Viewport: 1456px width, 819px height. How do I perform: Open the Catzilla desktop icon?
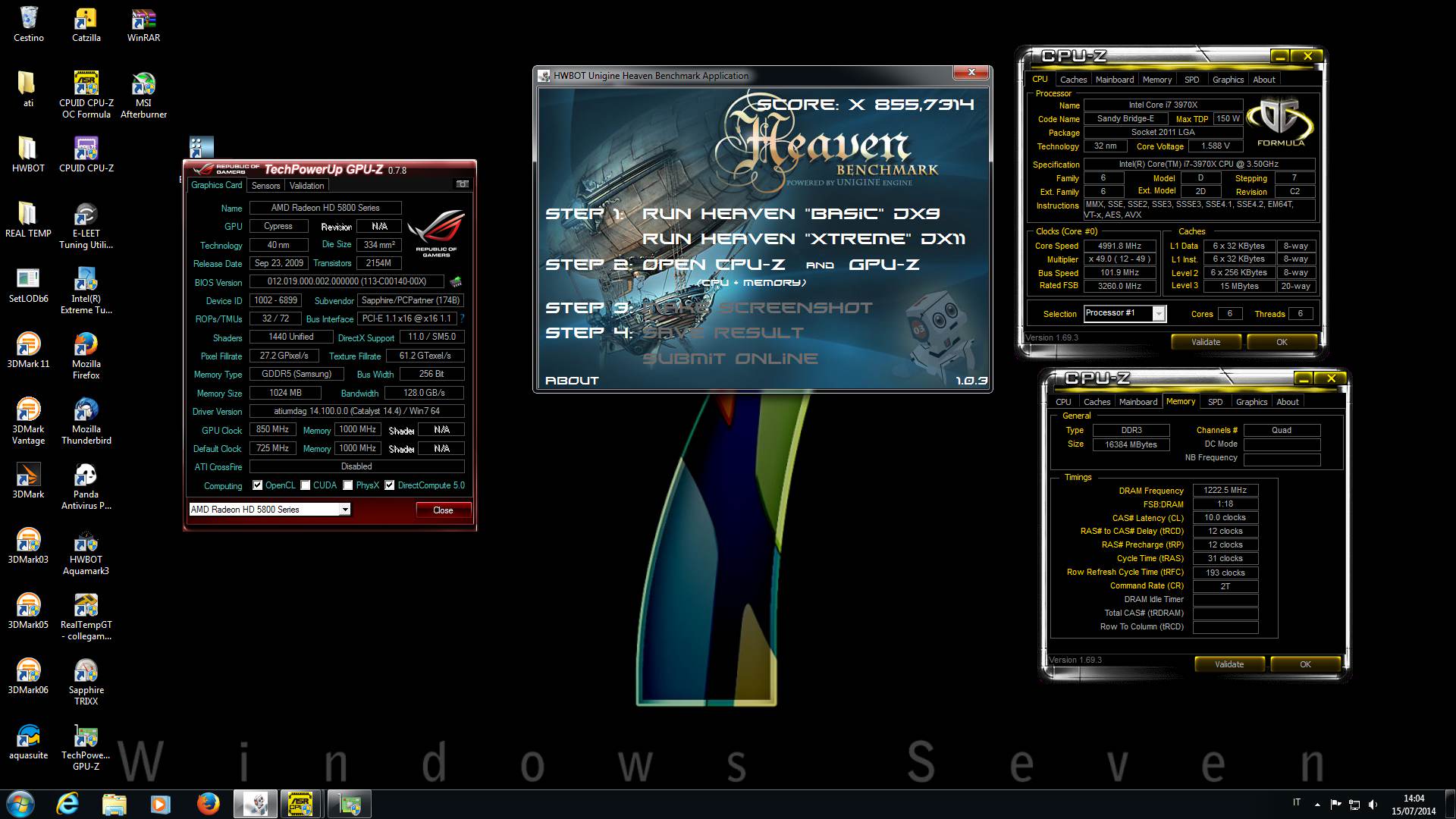click(x=86, y=24)
